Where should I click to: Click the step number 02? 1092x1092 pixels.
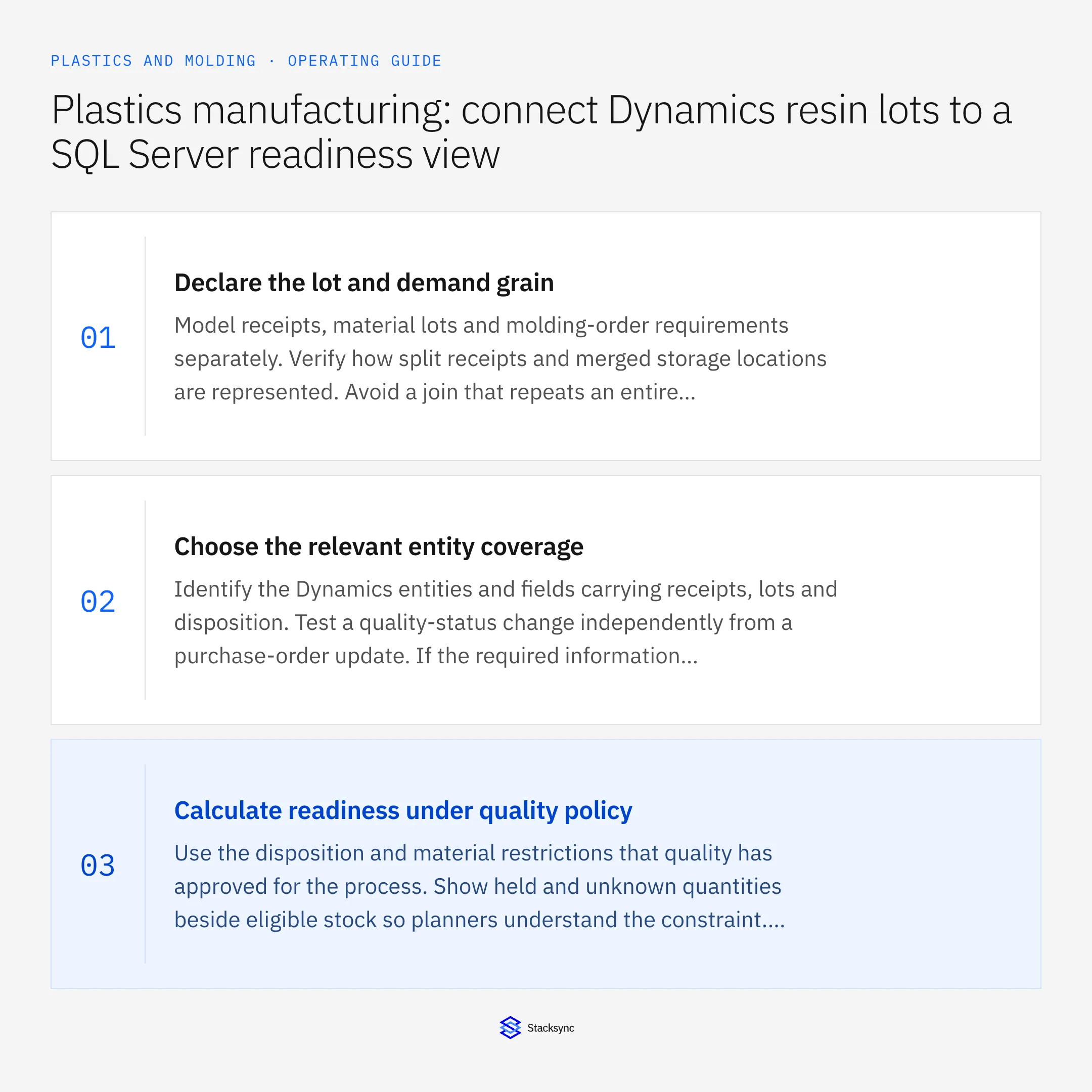(98, 602)
